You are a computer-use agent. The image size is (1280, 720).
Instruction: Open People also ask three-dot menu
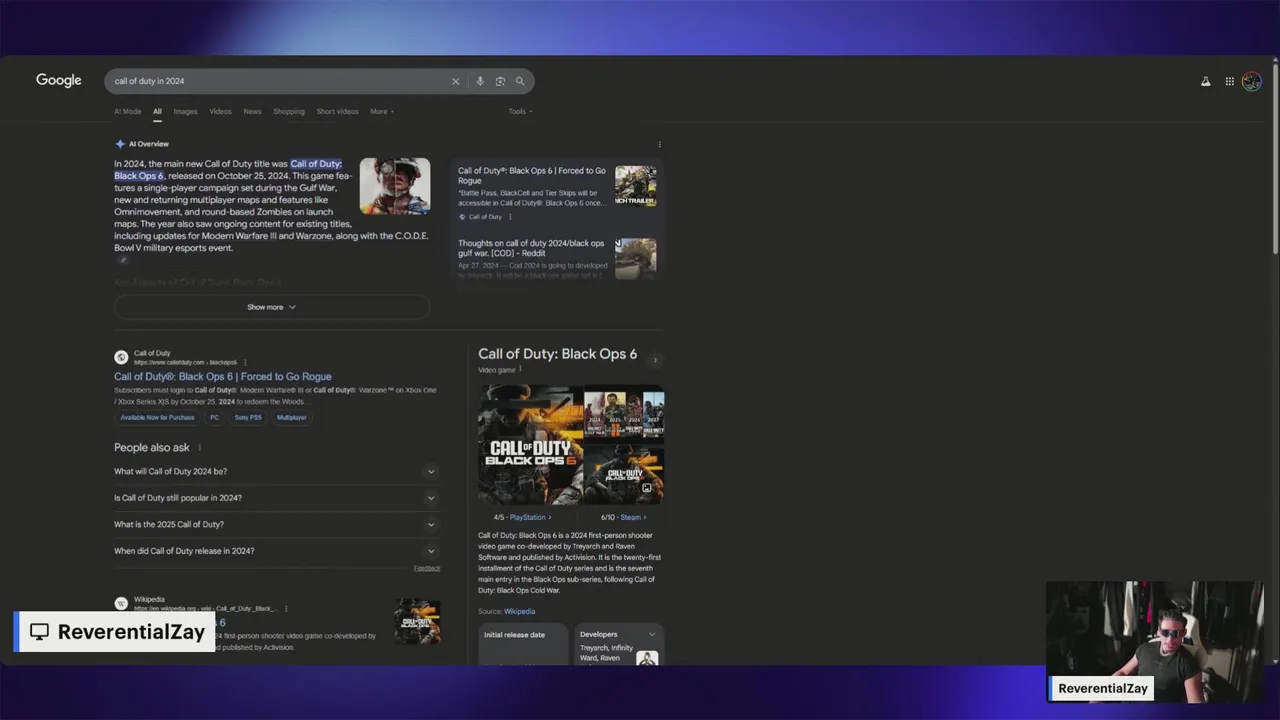click(x=199, y=447)
